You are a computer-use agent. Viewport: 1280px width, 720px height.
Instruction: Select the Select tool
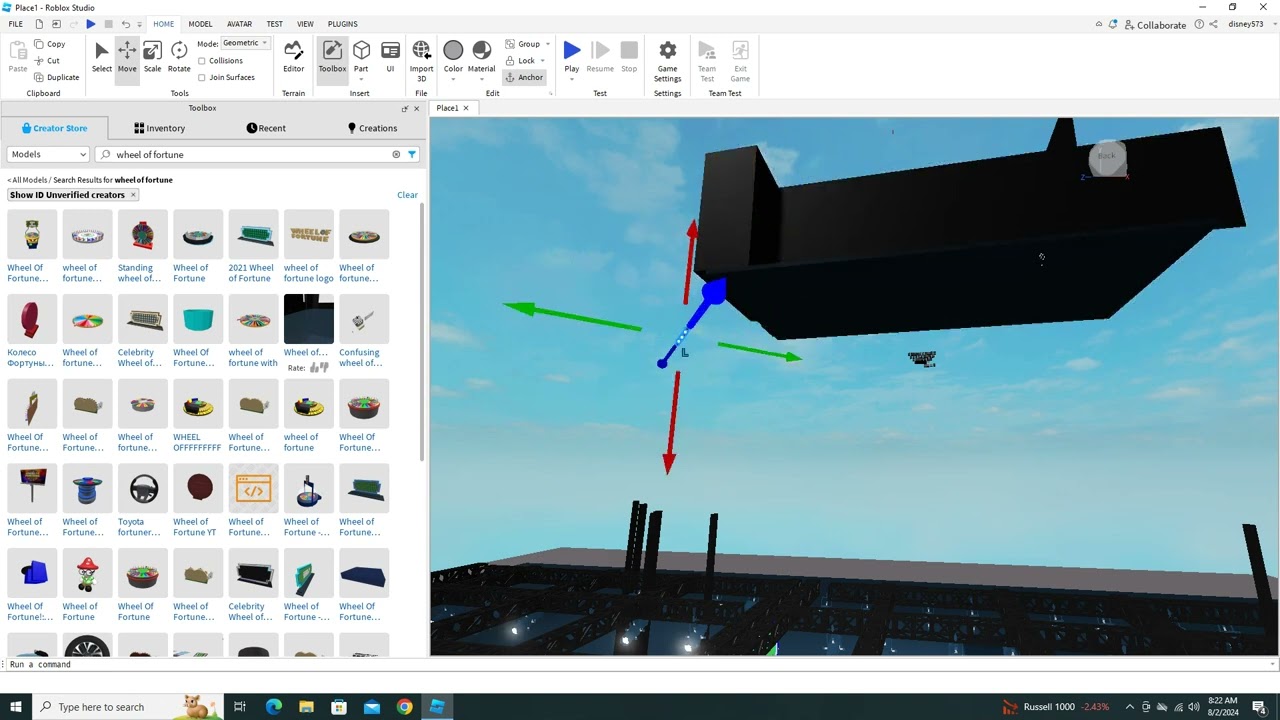click(102, 57)
